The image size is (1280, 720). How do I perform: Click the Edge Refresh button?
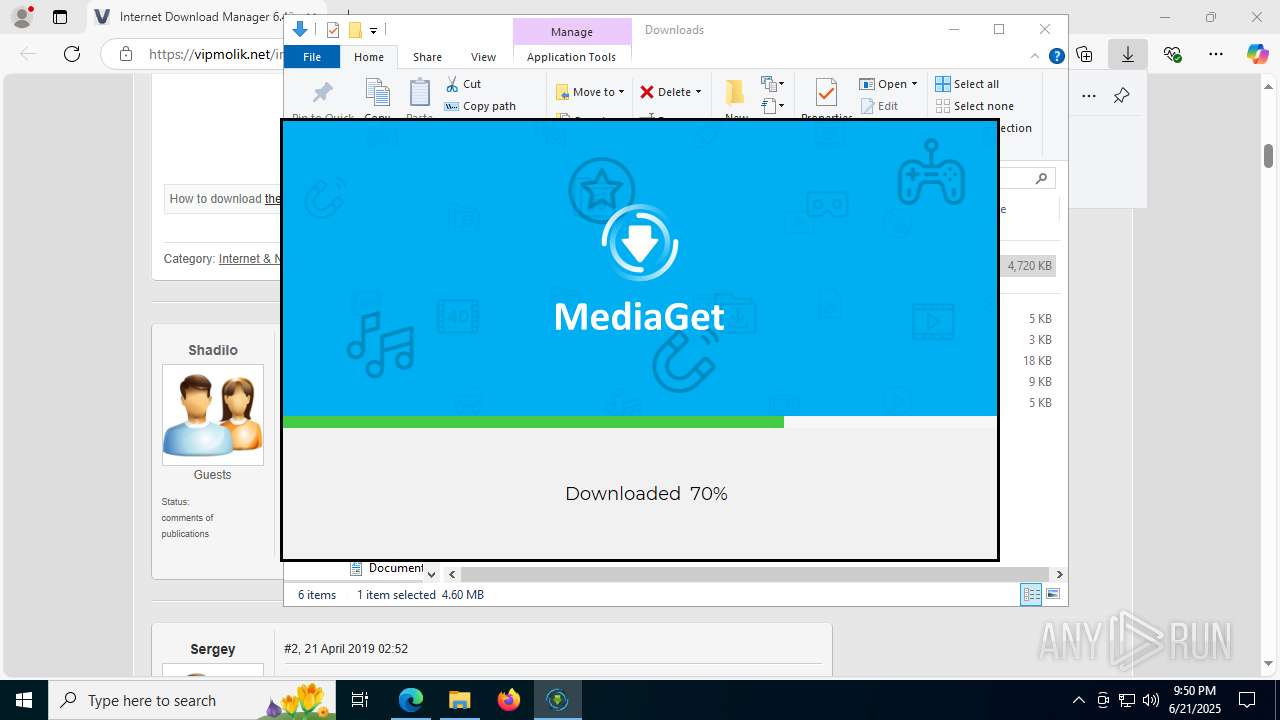[71, 54]
